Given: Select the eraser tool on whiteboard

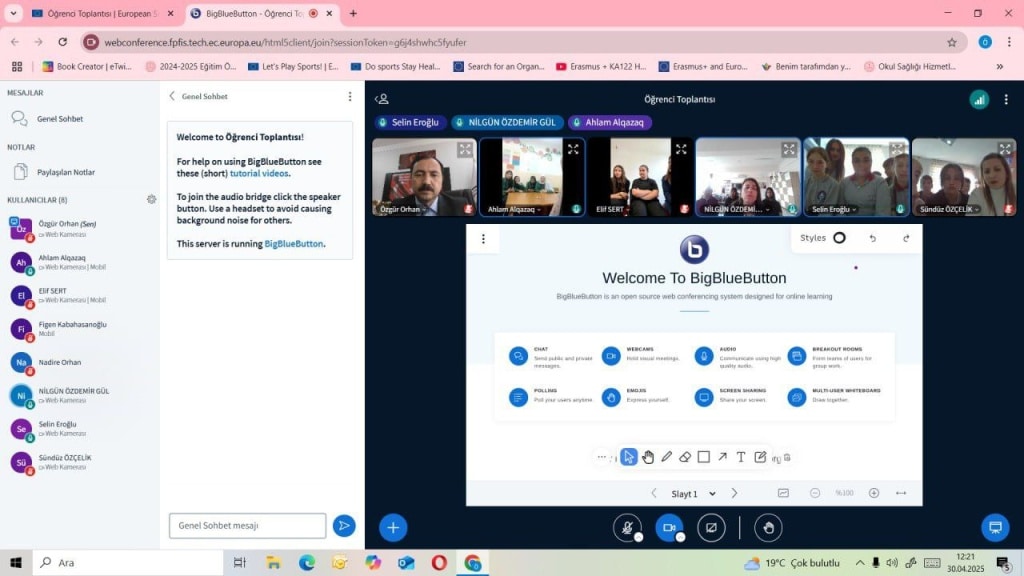Looking at the screenshot, I should pos(685,457).
